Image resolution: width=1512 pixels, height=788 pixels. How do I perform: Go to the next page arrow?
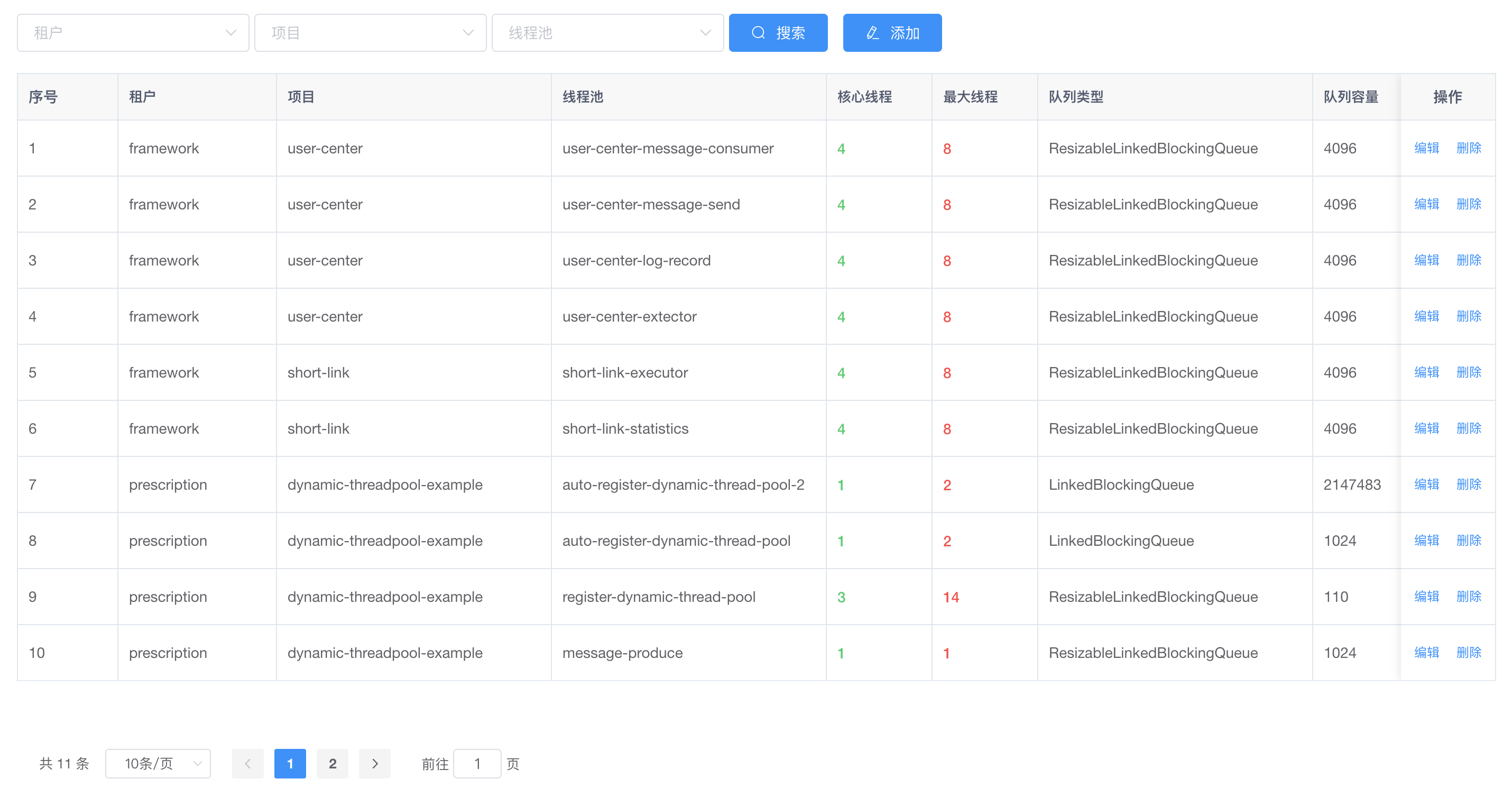(374, 763)
